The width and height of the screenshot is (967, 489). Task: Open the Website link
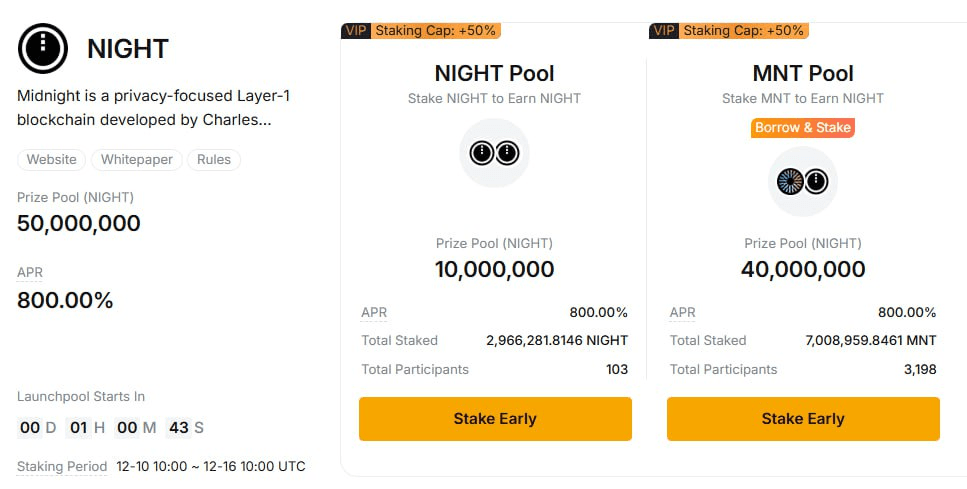tap(51, 160)
